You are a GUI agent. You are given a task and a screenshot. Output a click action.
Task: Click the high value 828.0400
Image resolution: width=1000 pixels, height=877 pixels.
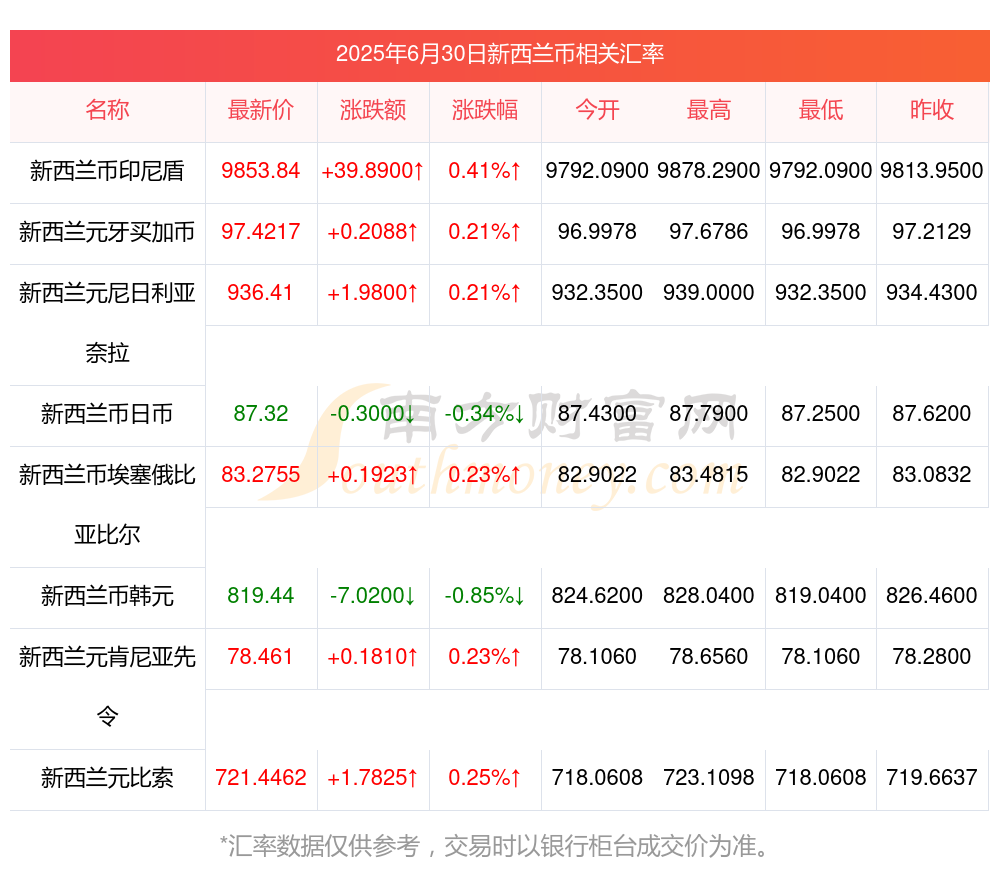tap(709, 596)
